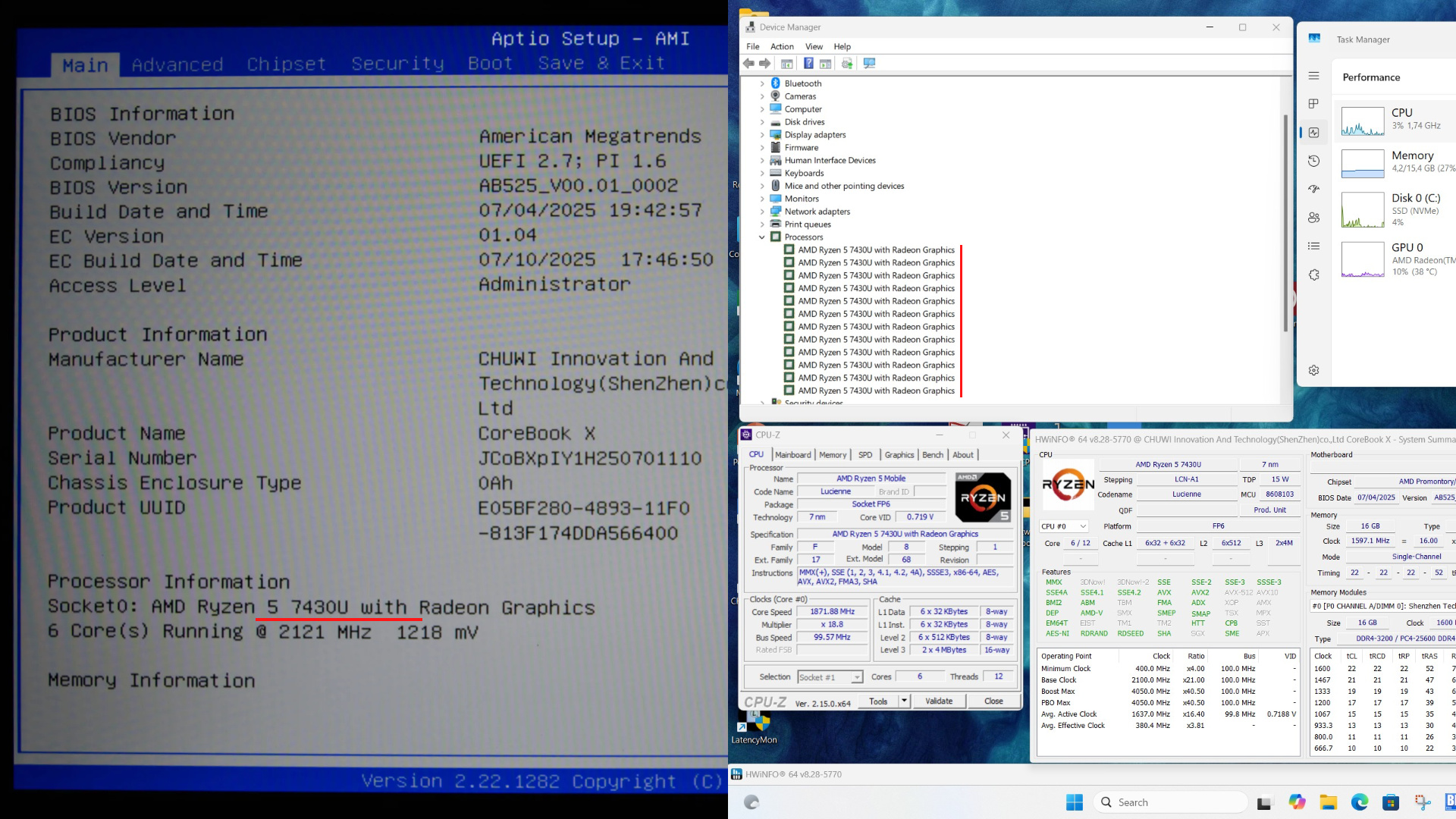Click Device Manager blue Help toolbar icon
This screenshot has height=819, width=1456.
click(808, 64)
